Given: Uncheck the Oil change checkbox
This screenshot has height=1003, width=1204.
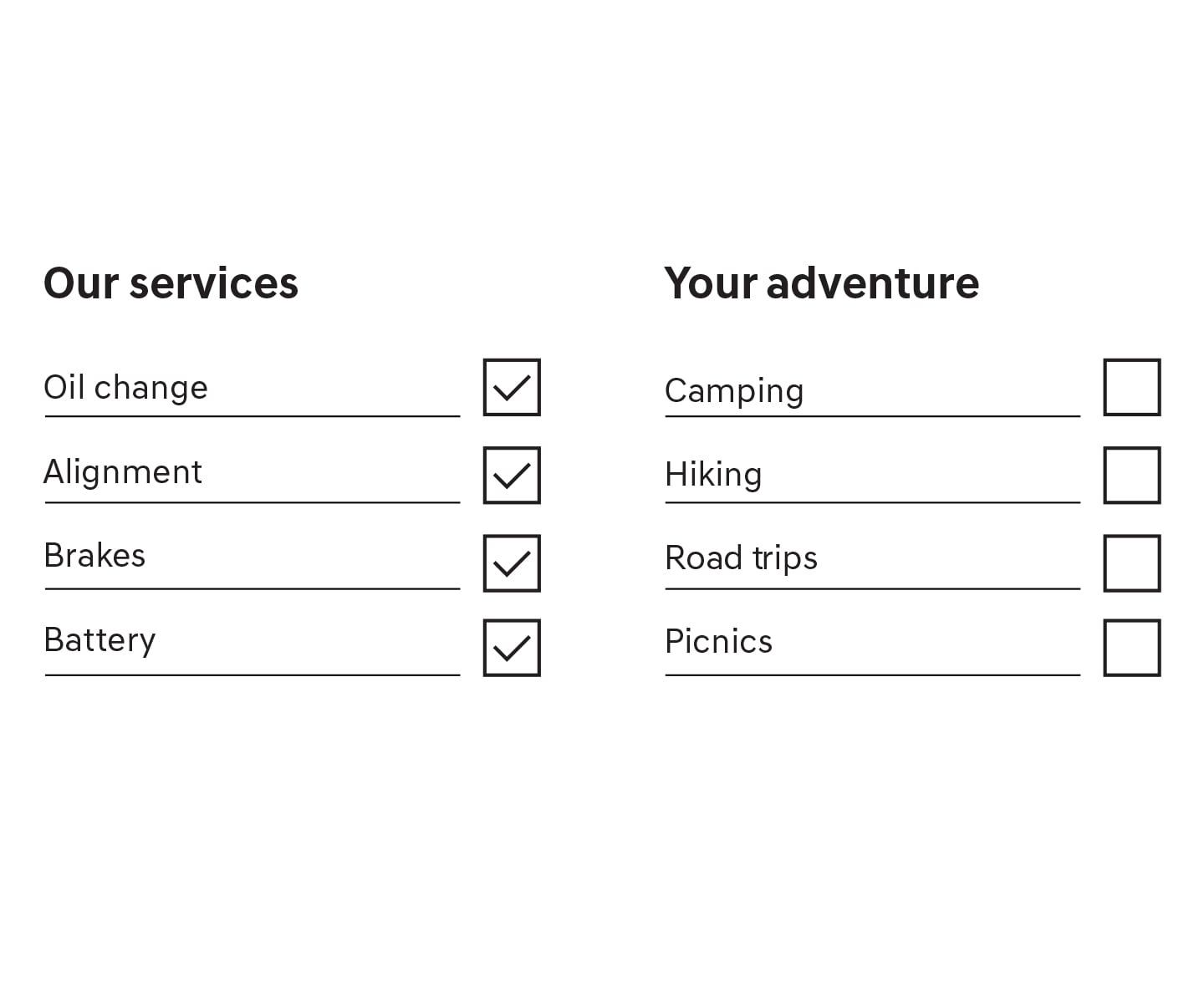Looking at the screenshot, I should click(x=512, y=387).
